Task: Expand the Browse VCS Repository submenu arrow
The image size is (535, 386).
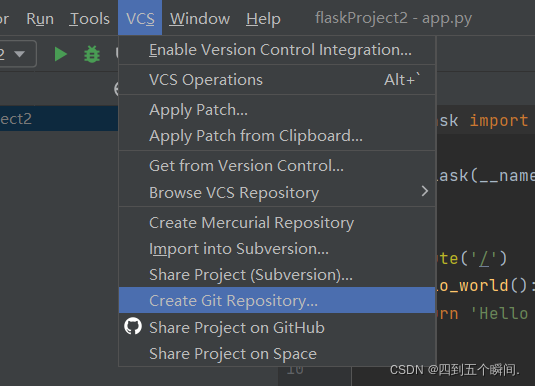Action: tap(424, 191)
